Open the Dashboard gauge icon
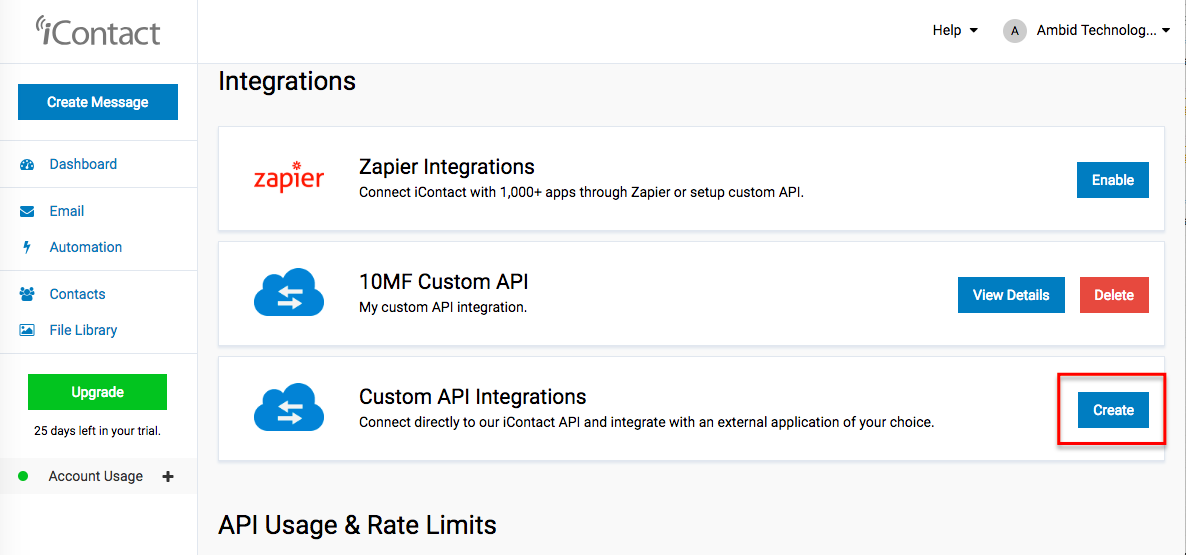Image resolution: width=1186 pixels, height=555 pixels. coord(27,164)
